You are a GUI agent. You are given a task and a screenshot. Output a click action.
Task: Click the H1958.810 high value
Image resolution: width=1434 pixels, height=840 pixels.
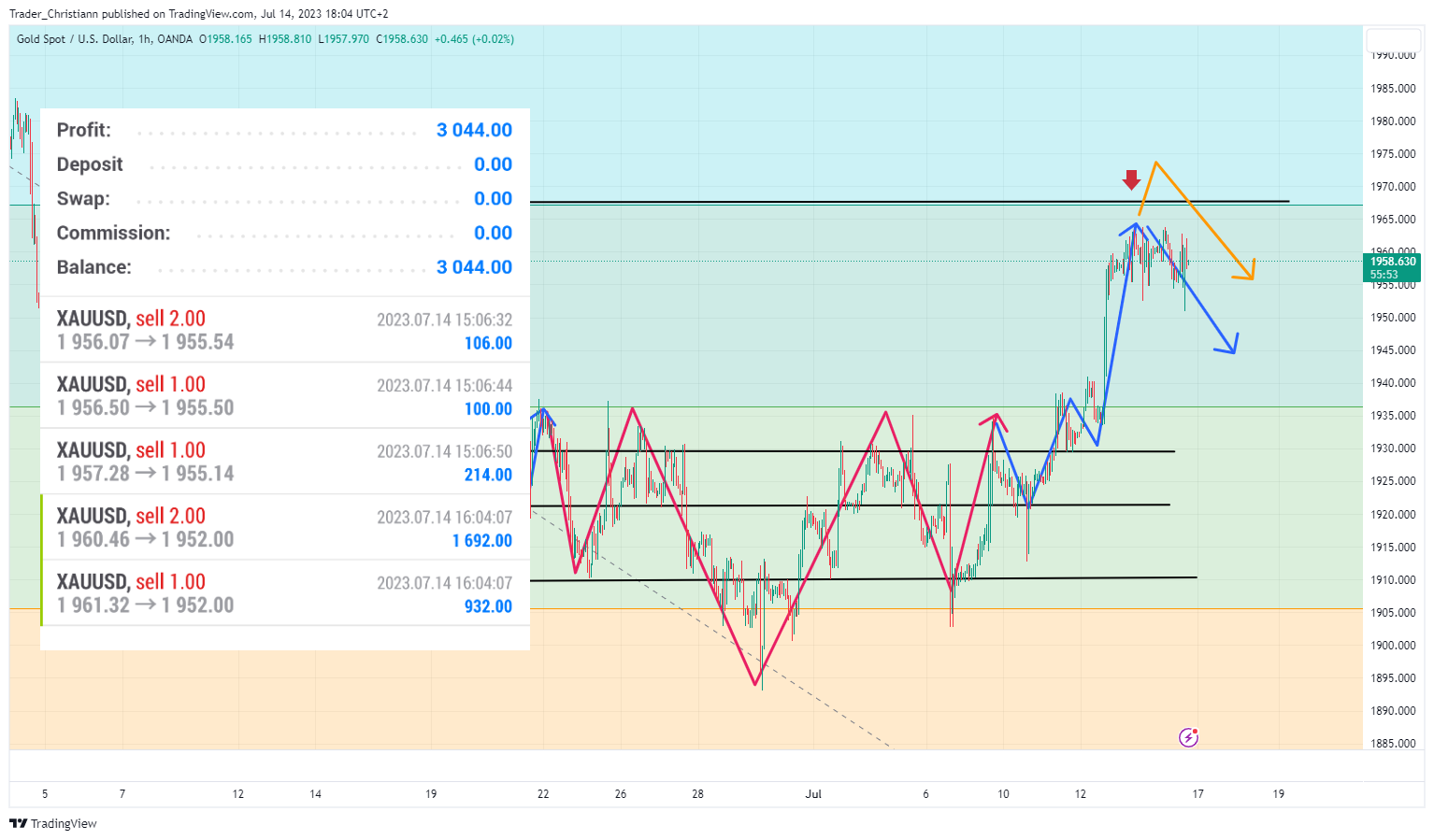[x=285, y=39]
